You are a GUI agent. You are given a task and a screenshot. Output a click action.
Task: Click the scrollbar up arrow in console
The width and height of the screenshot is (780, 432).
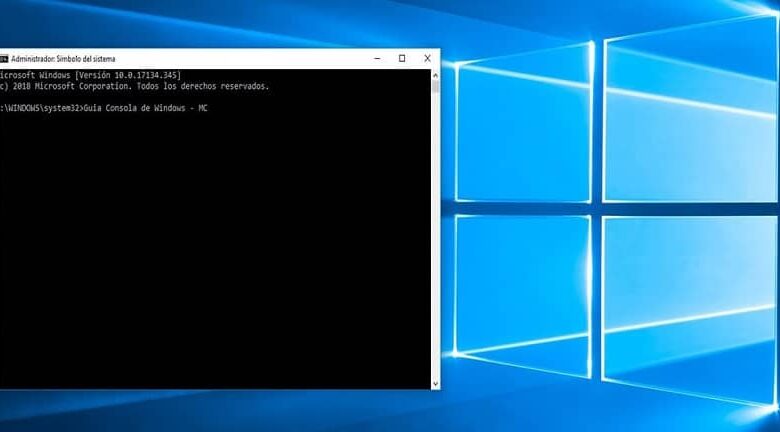[x=435, y=74]
